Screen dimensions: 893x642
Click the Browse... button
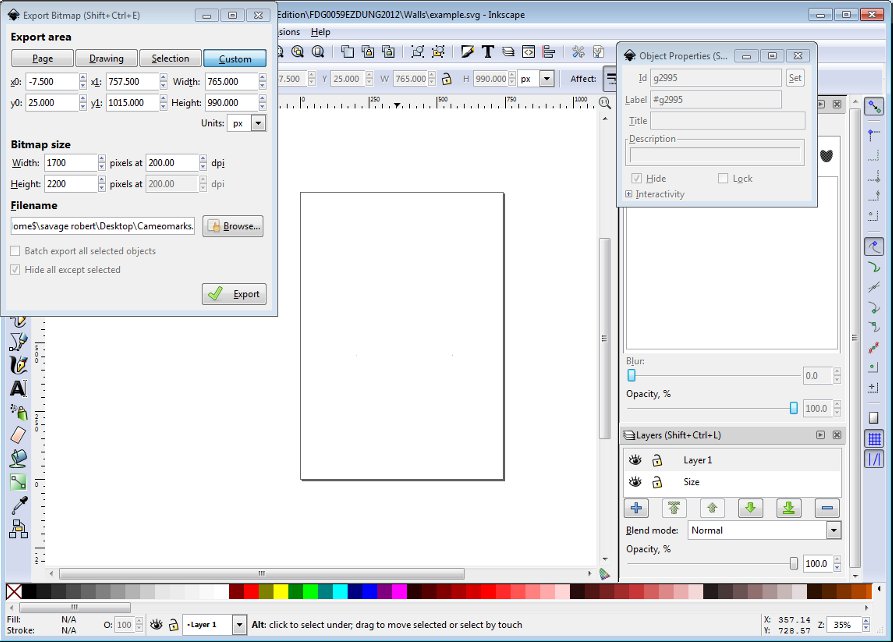(x=233, y=226)
